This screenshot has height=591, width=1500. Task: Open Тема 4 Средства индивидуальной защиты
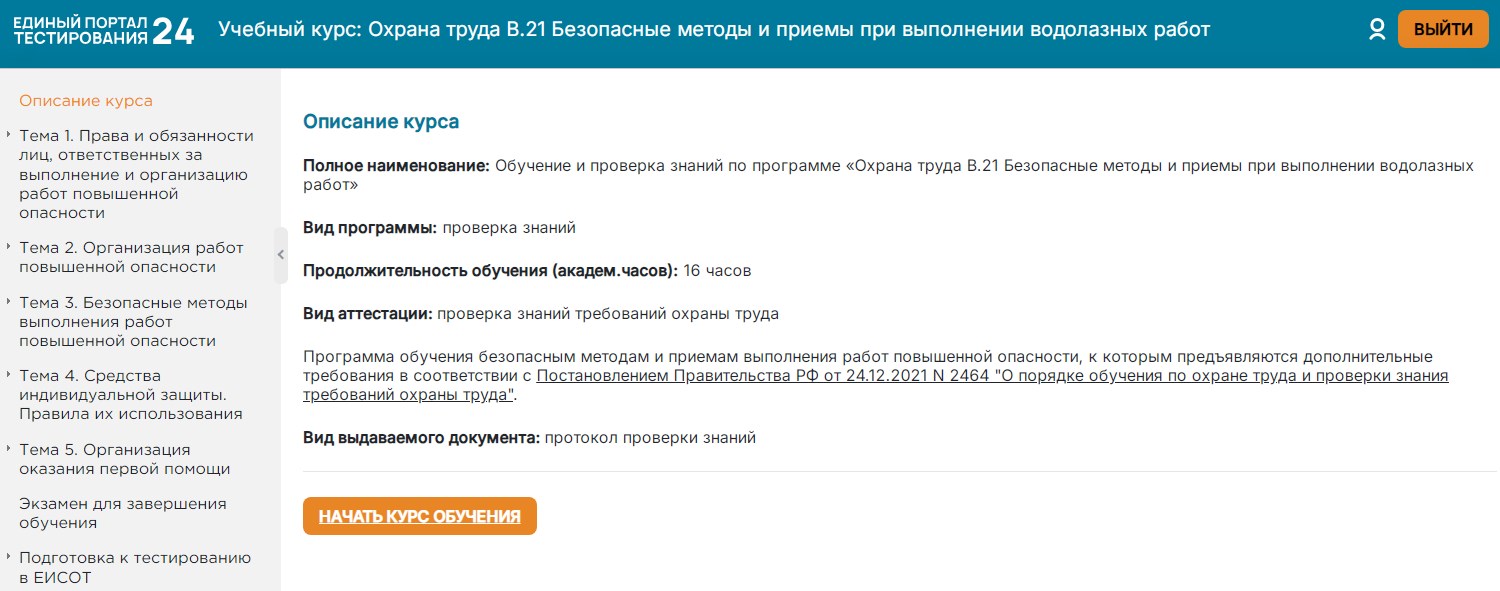point(130,394)
